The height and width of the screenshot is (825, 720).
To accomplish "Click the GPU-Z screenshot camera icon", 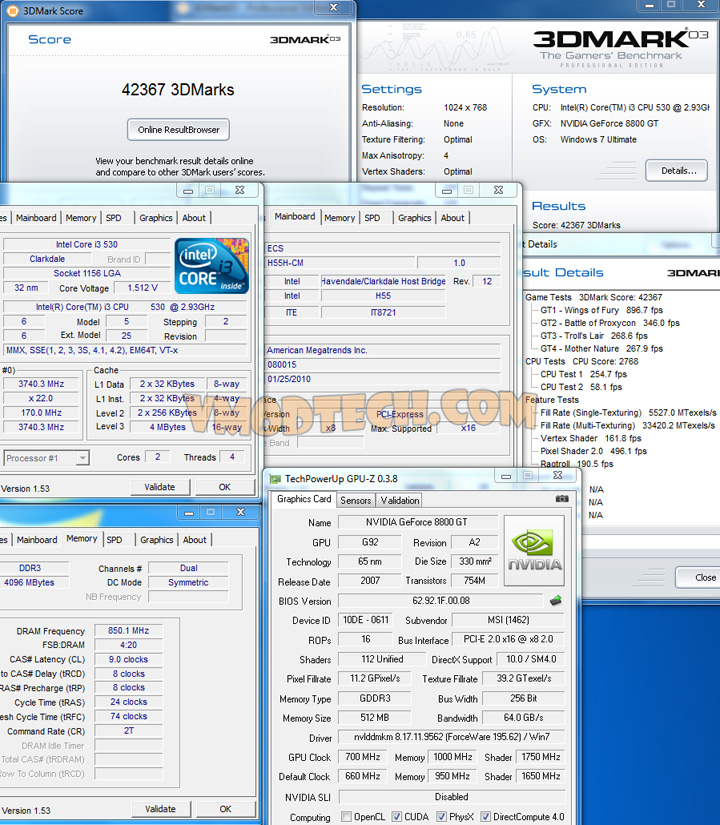I will click(562, 498).
